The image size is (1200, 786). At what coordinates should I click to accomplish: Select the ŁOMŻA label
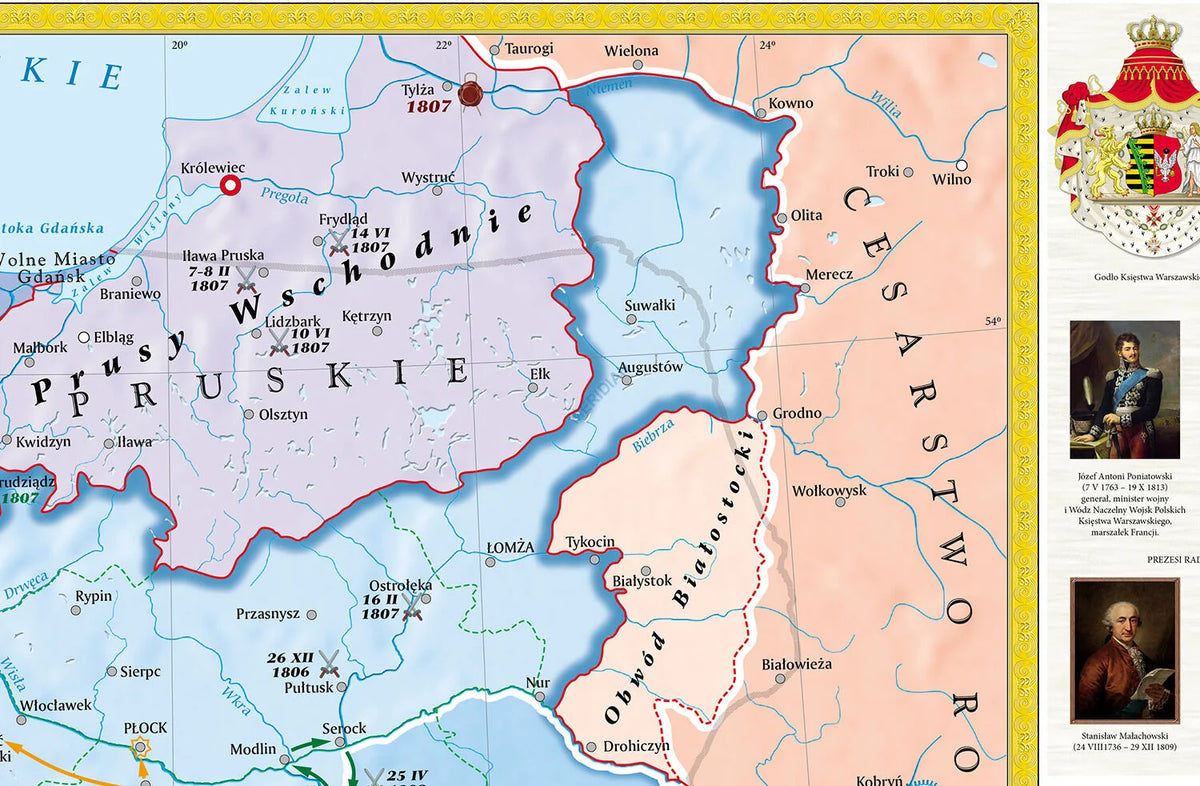tap(509, 546)
